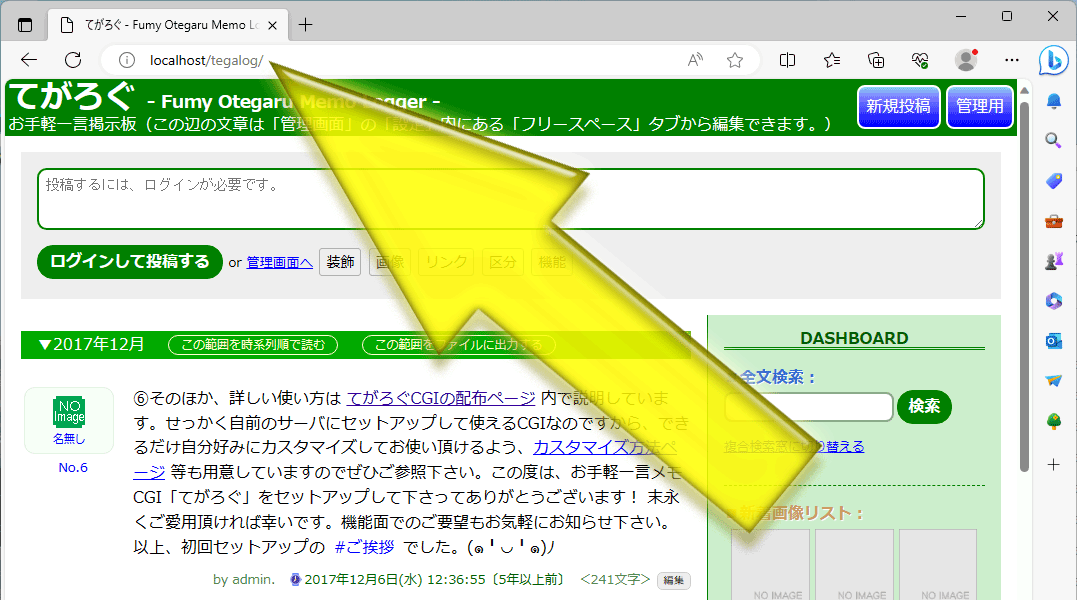
Task: Click the 管理用 button
Action: (980, 106)
